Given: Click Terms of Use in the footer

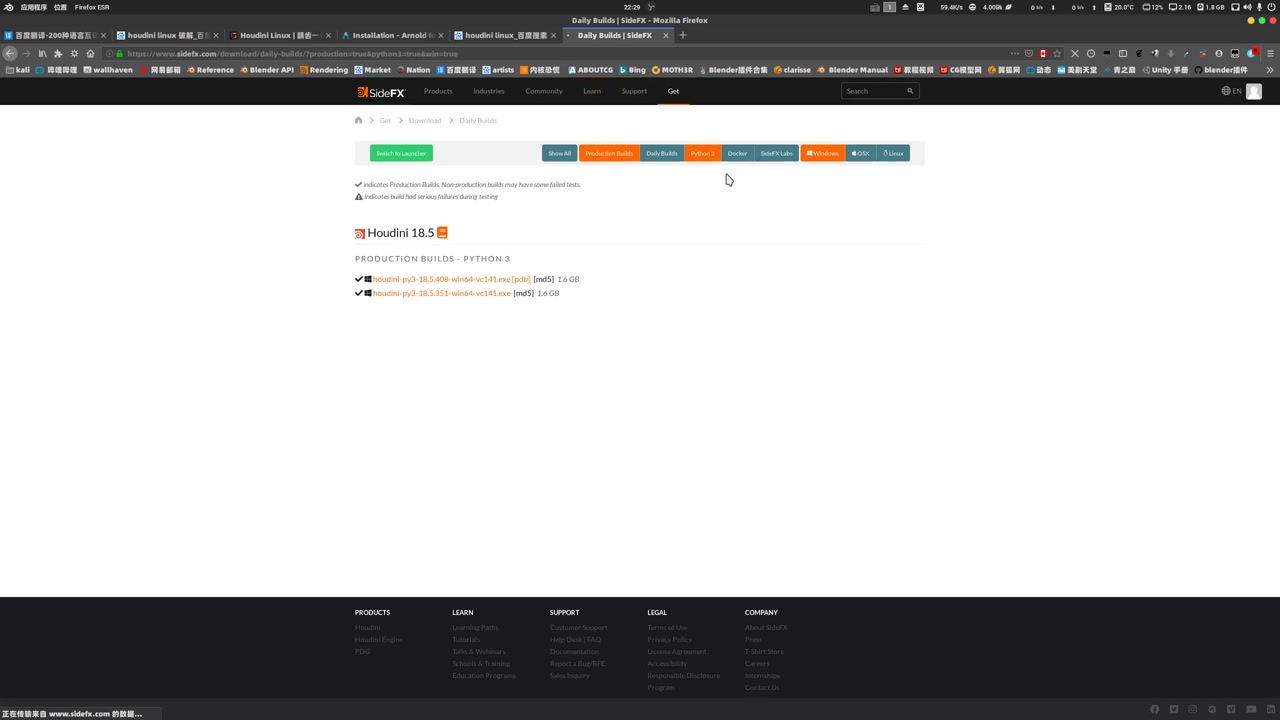Looking at the screenshot, I should 667,627.
